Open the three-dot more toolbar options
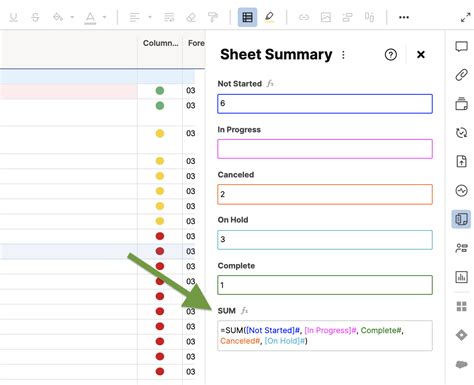Screen dimensions: 474x385 coord(404,17)
